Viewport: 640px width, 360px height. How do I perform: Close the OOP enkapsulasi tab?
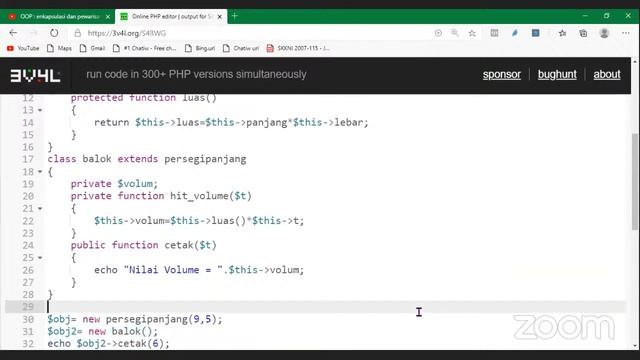(x=108, y=17)
